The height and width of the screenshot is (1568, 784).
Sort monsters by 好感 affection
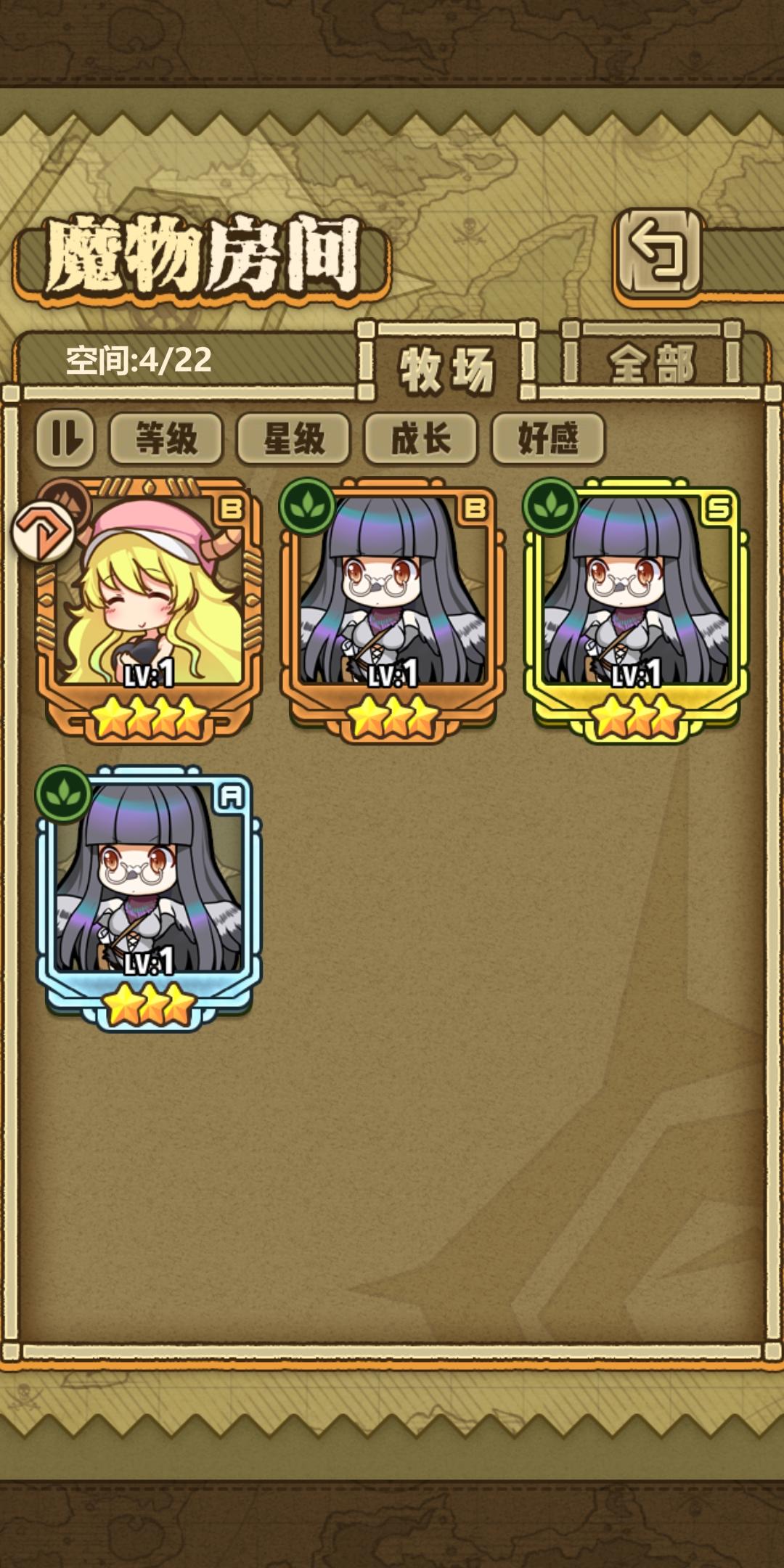pyautogui.click(x=548, y=438)
